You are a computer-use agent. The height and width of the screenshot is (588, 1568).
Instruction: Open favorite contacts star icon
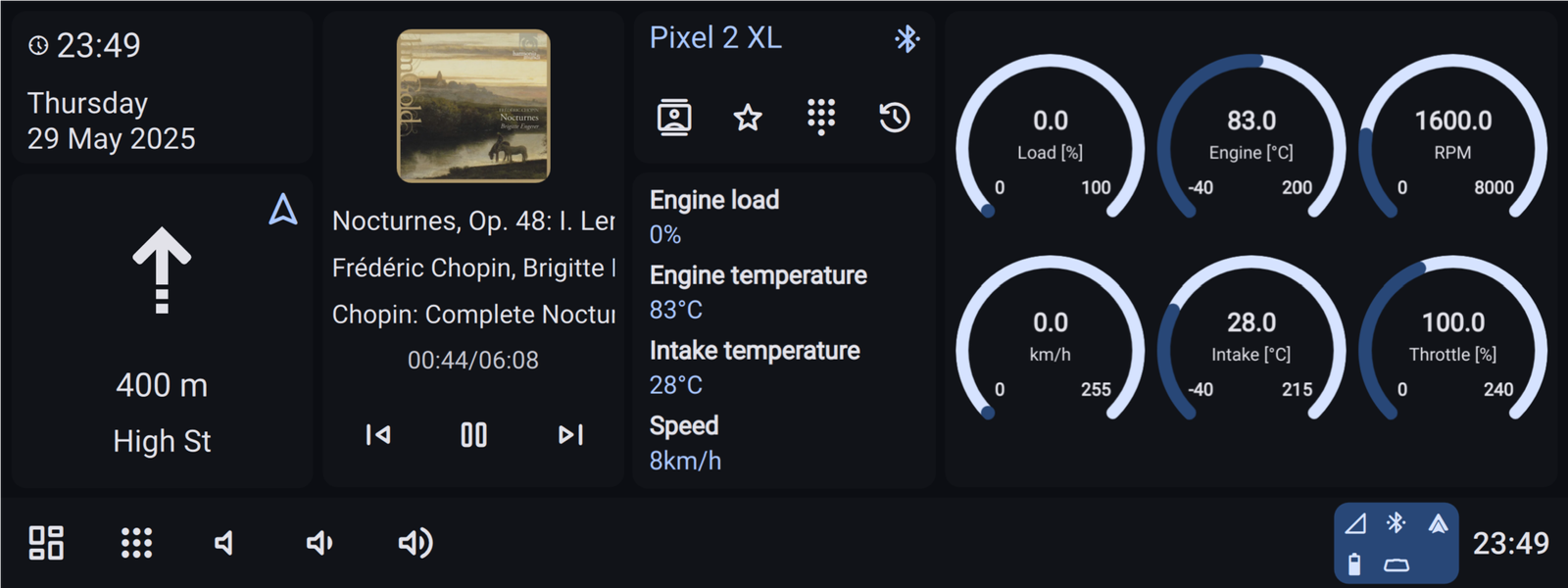coord(748,118)
